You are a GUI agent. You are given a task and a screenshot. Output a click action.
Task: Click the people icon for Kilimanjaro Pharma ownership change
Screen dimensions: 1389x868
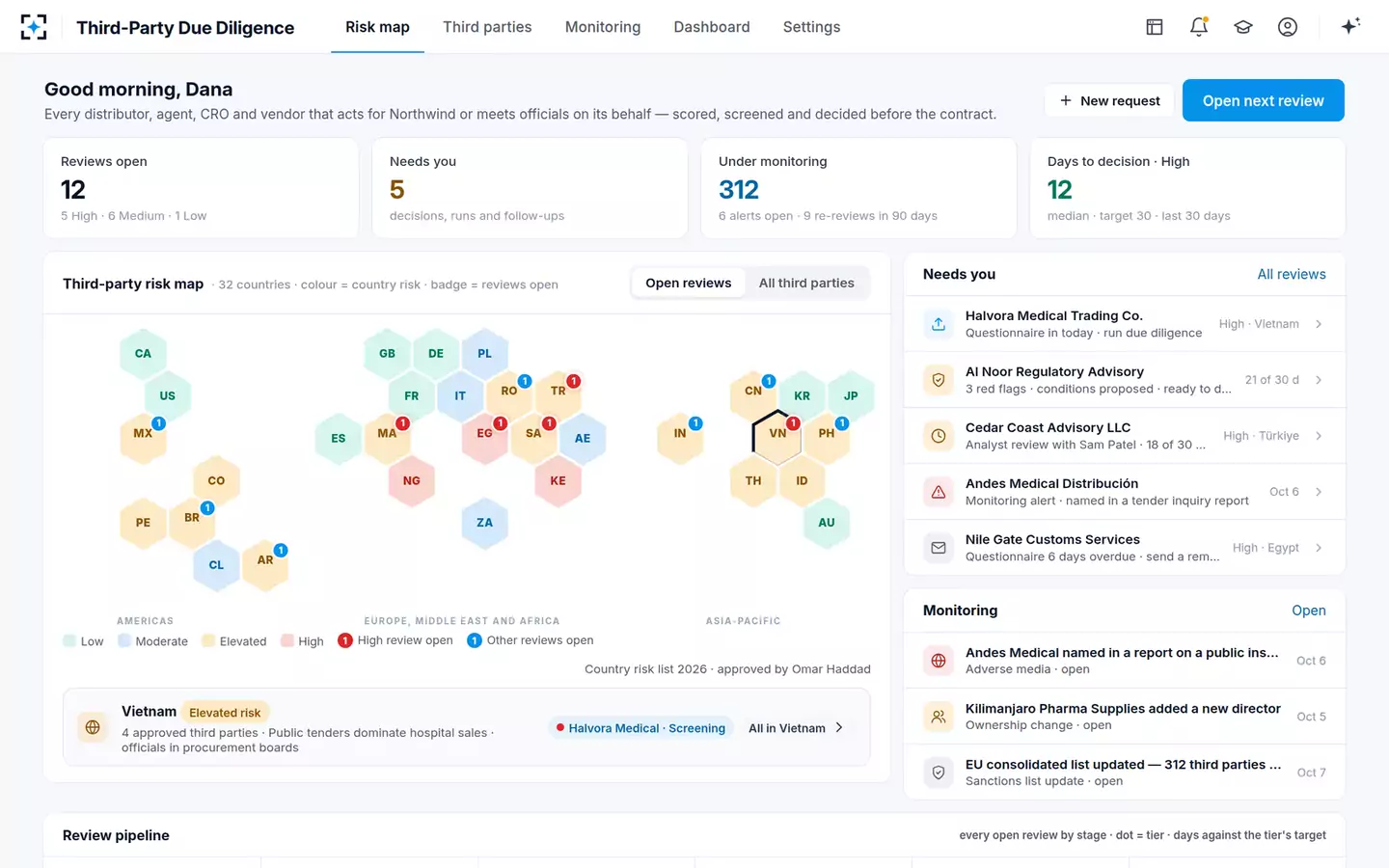coord(939,717)
